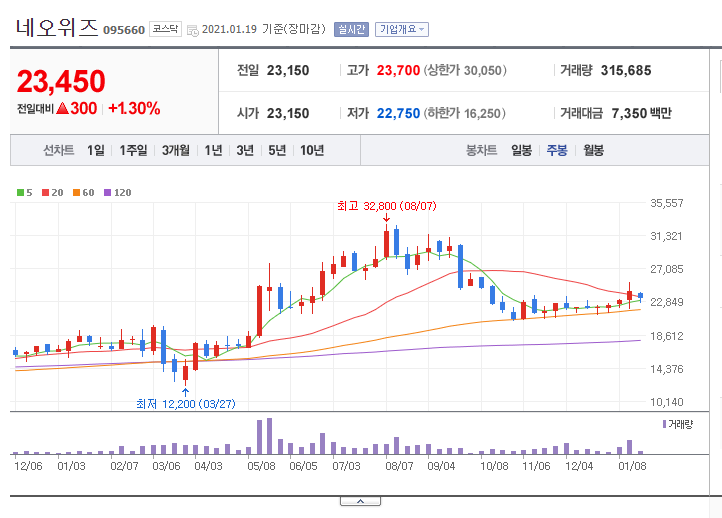Switch to 주봉 weekly candle chart
Screen dimensions: 722x518
(557, 150)
